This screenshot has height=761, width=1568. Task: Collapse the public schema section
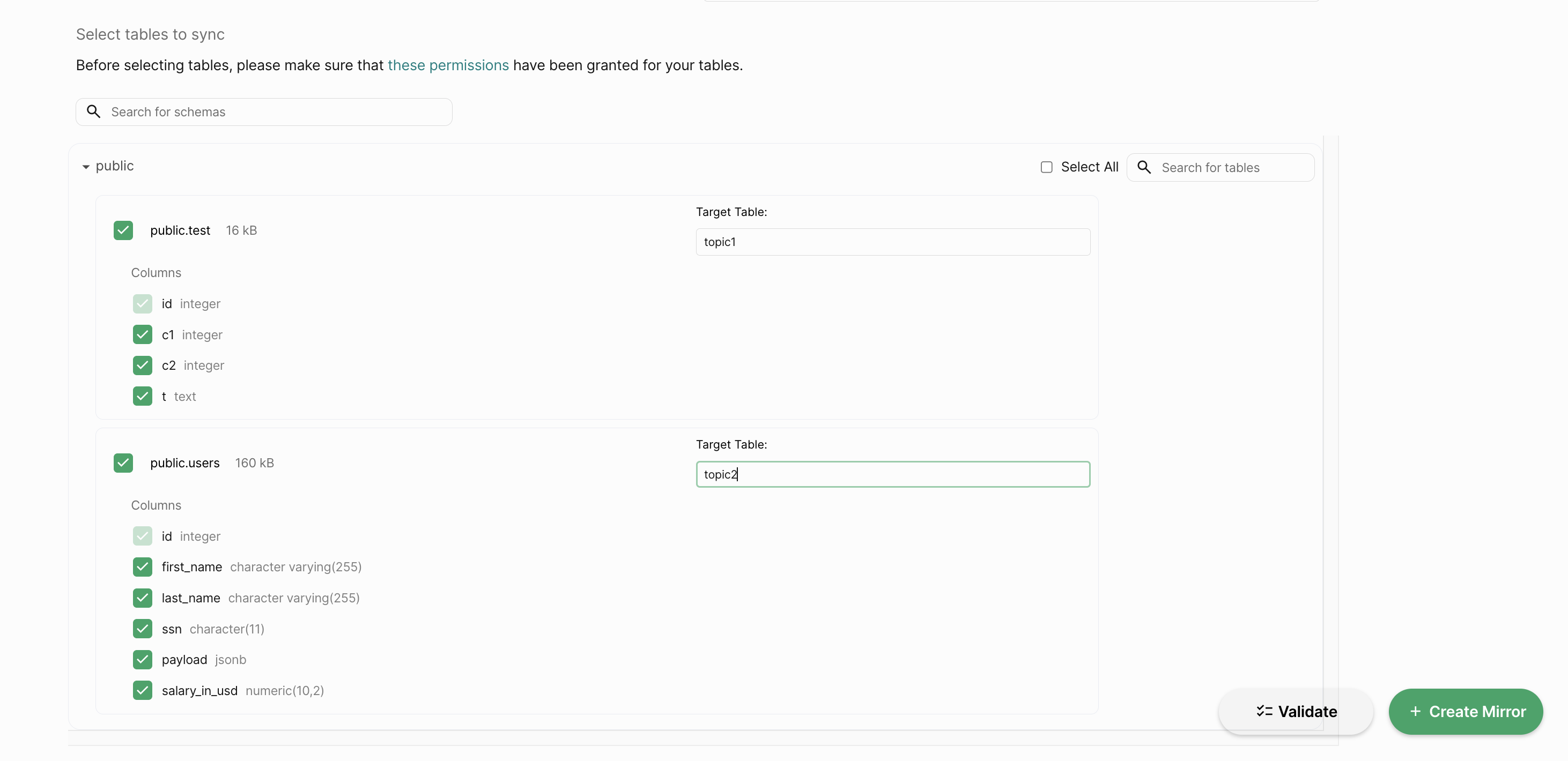pos(86,167)
